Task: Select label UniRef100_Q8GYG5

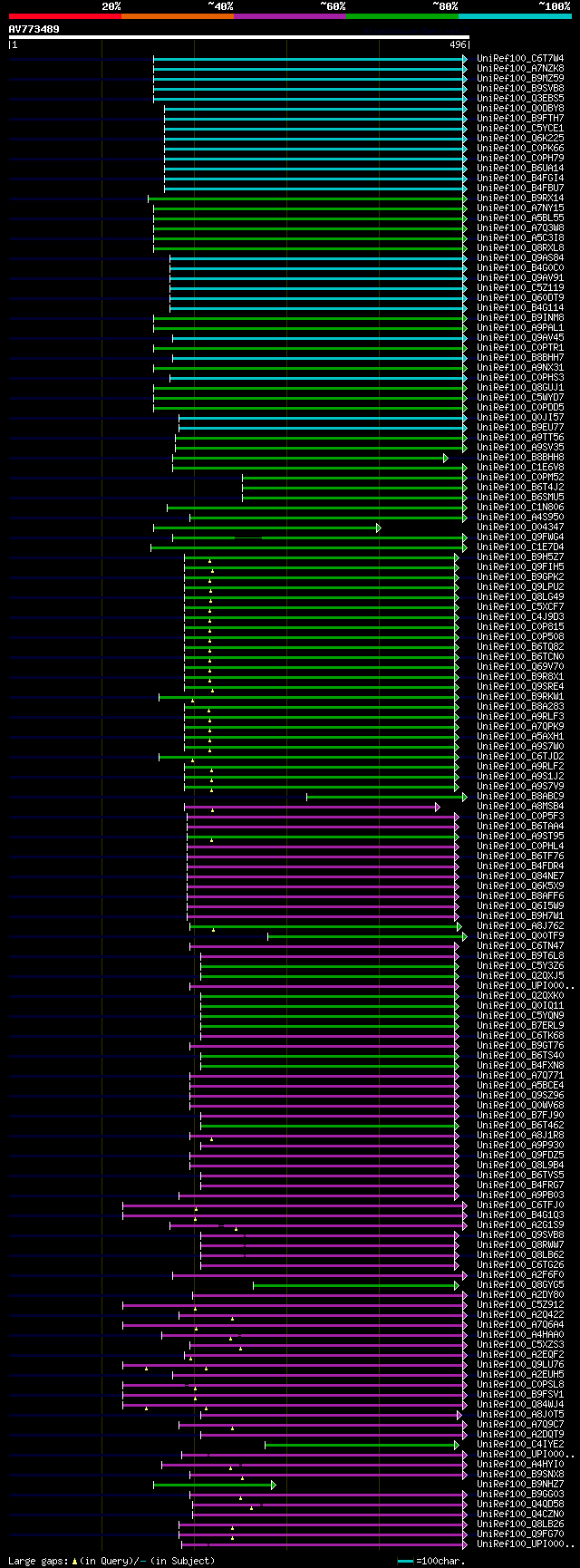Action: click(x=520, y=1285)
